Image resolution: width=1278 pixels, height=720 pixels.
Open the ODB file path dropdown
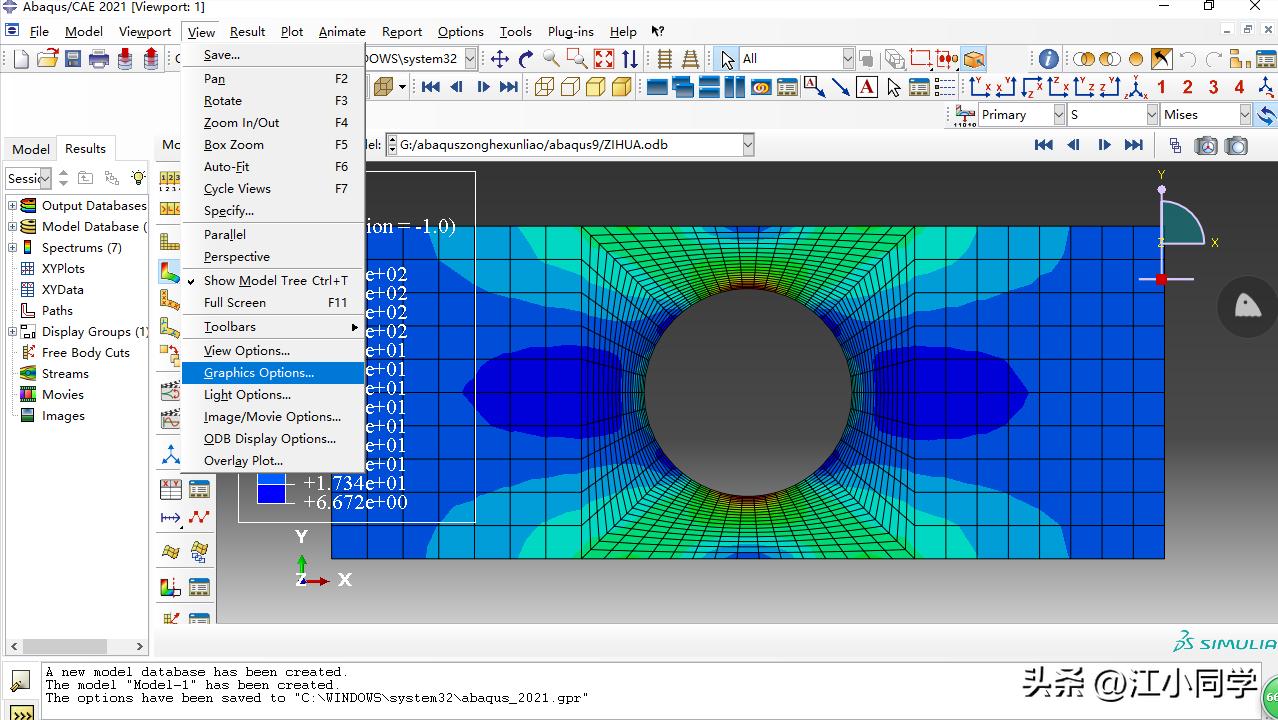747,145
